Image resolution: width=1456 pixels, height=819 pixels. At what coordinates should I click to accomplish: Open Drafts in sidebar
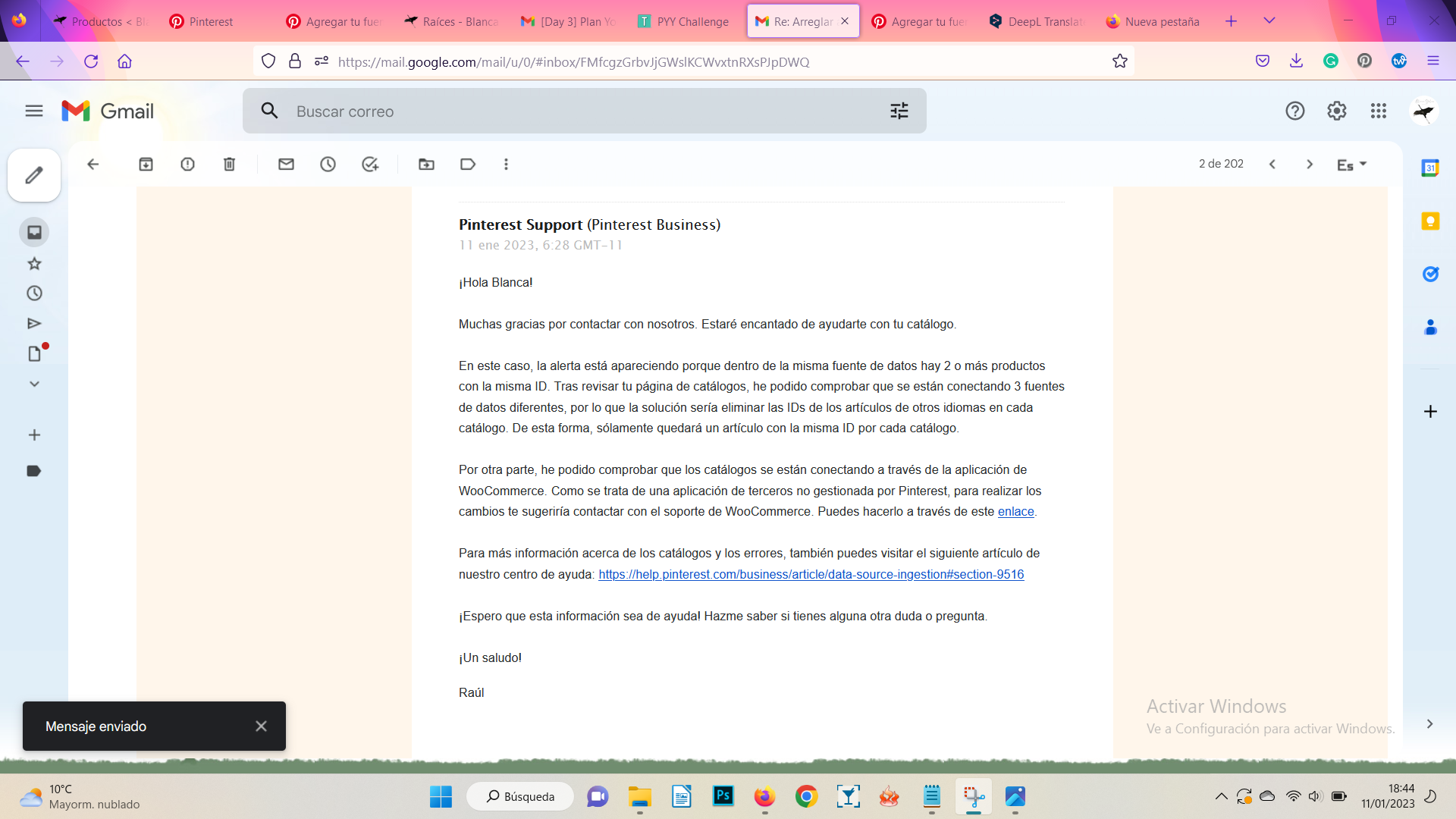pyautogui.click(x=35, y=353)
